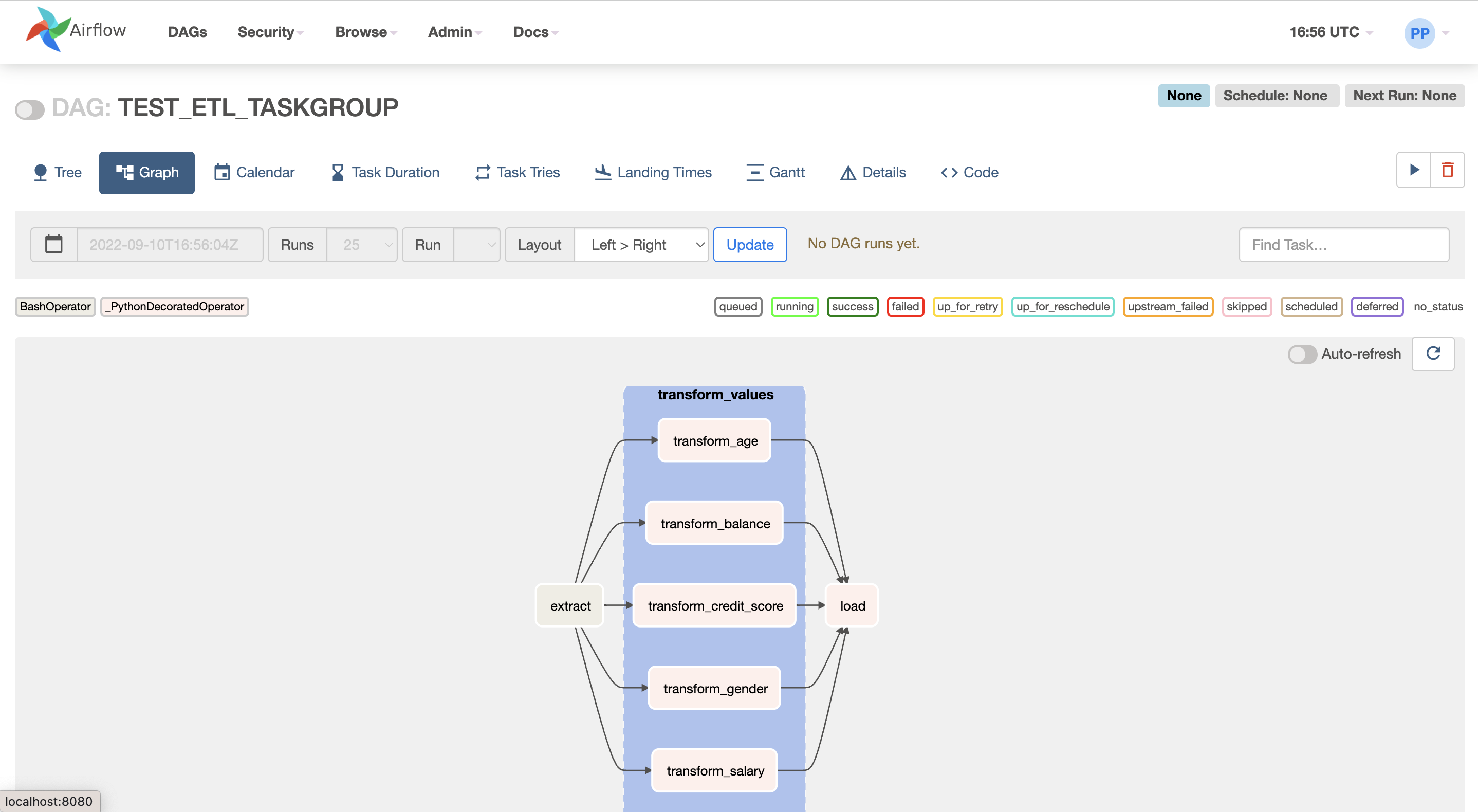Open the date picker calendar icon
1478x812 pixels.
pos(53,244)
